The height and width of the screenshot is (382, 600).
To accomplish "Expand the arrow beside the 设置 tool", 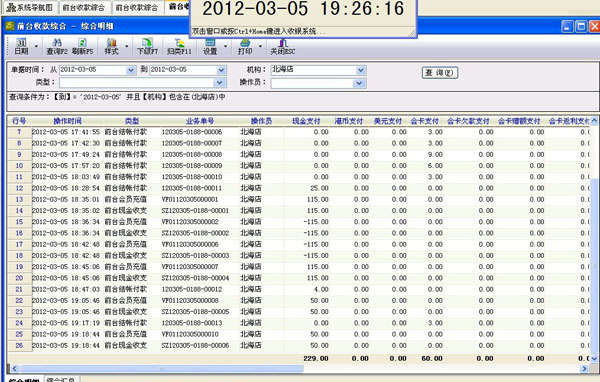I will pos(225,46).
